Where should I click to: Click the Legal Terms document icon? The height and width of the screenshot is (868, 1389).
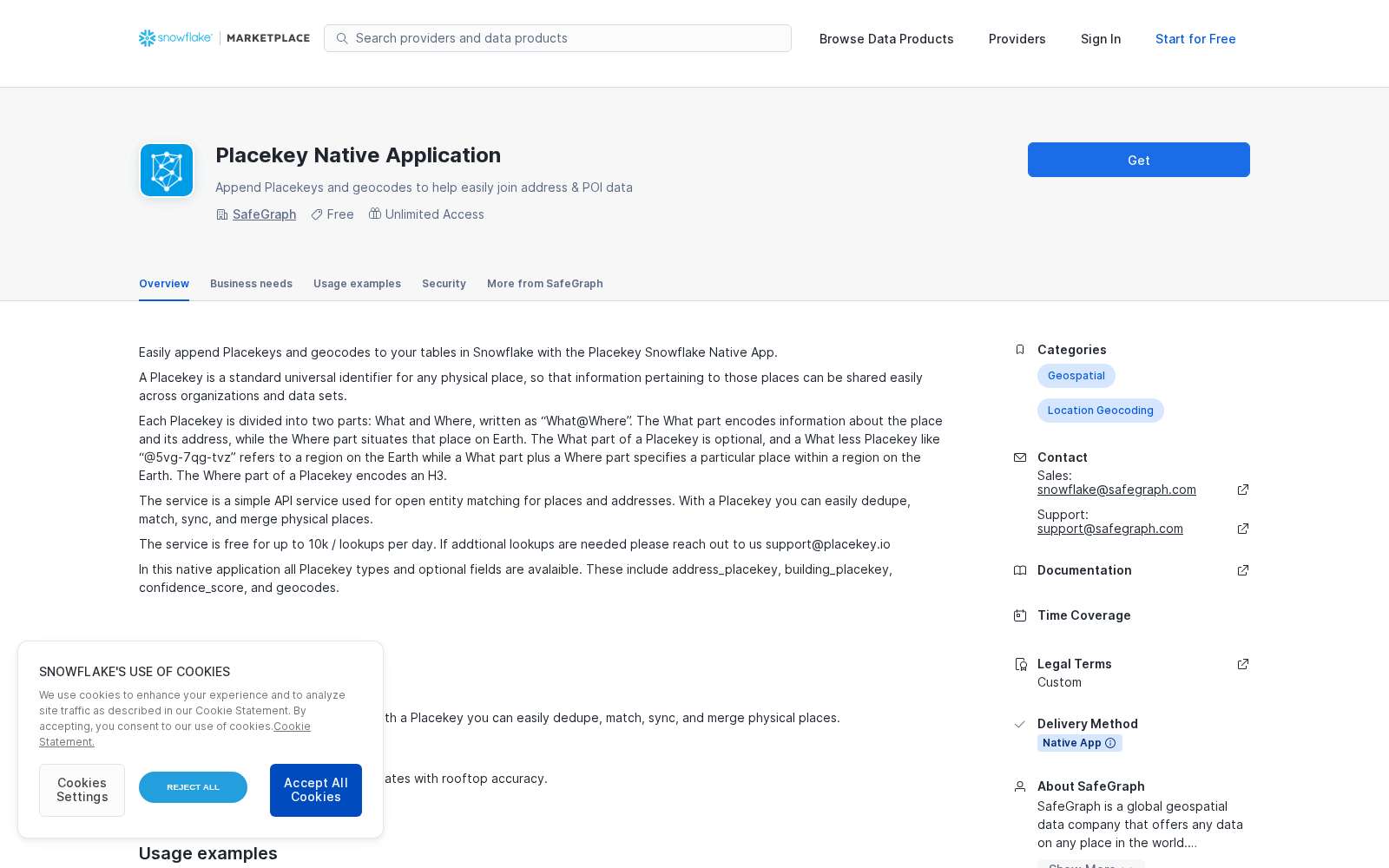[x=1020, y=664]
